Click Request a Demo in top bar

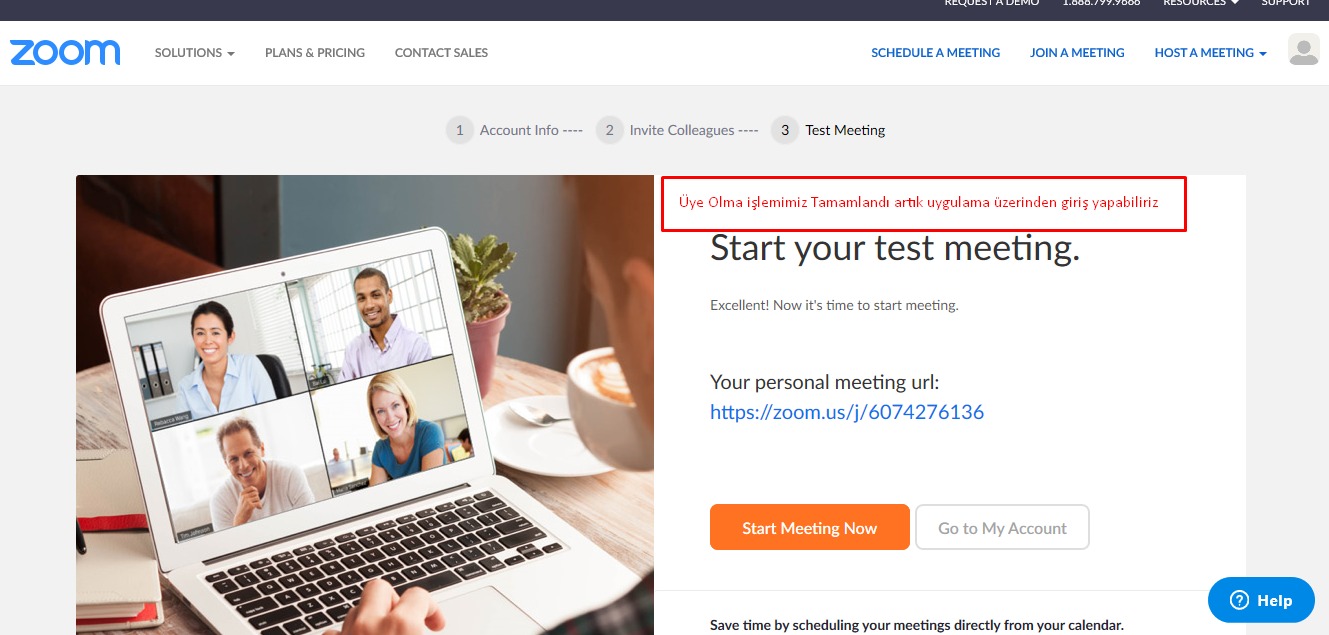(x=992, y=4)
